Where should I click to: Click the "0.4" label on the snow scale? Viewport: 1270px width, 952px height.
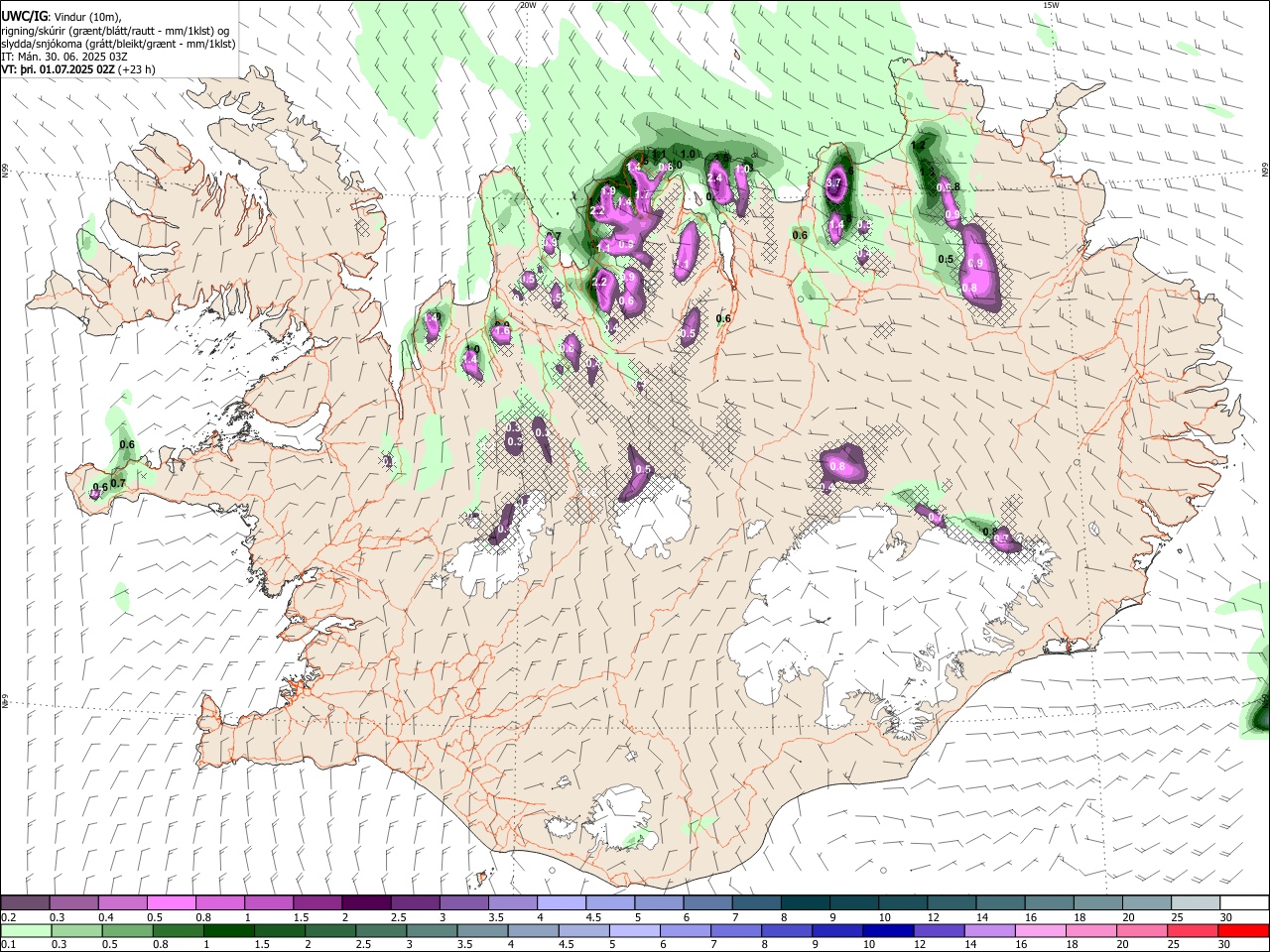(x=106, y=917)
